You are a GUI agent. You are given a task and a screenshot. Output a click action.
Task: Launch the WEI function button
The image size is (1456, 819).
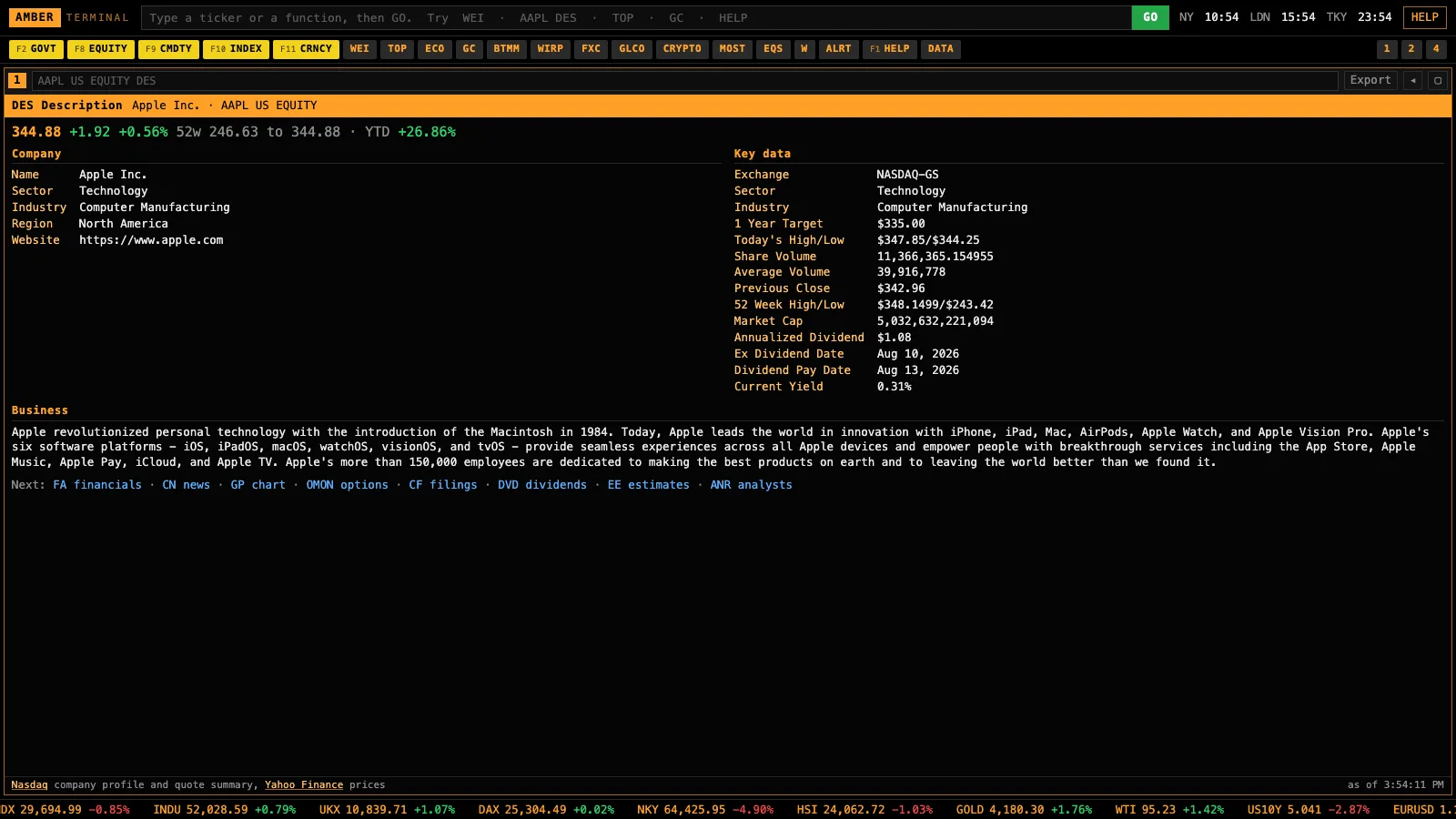coord(359,49)
